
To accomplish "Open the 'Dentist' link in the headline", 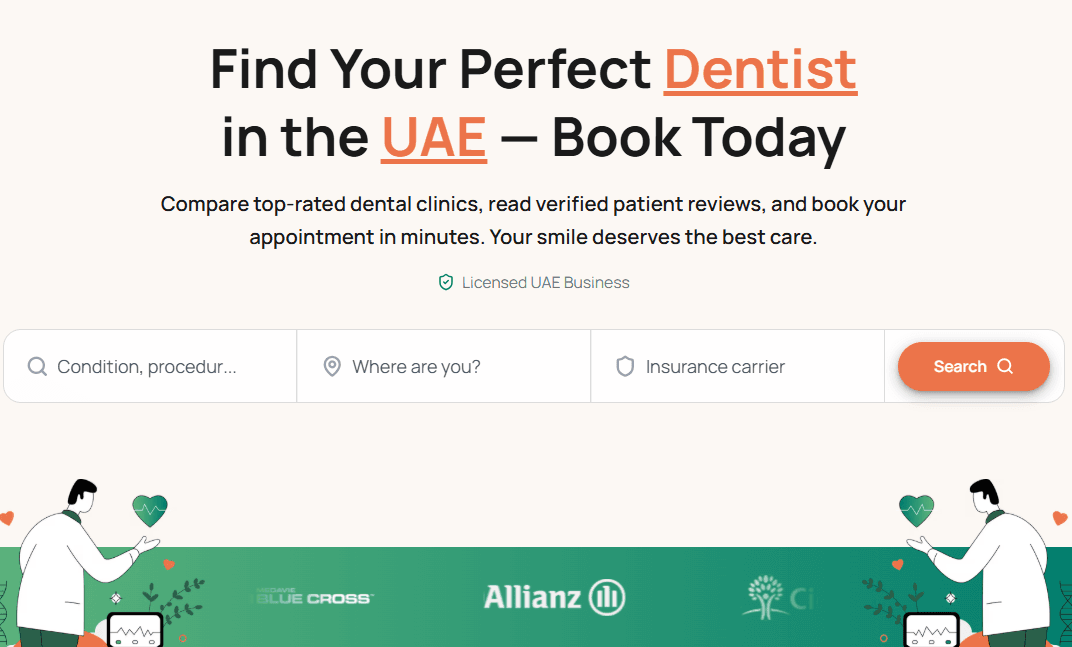I will tap(759, 69).
